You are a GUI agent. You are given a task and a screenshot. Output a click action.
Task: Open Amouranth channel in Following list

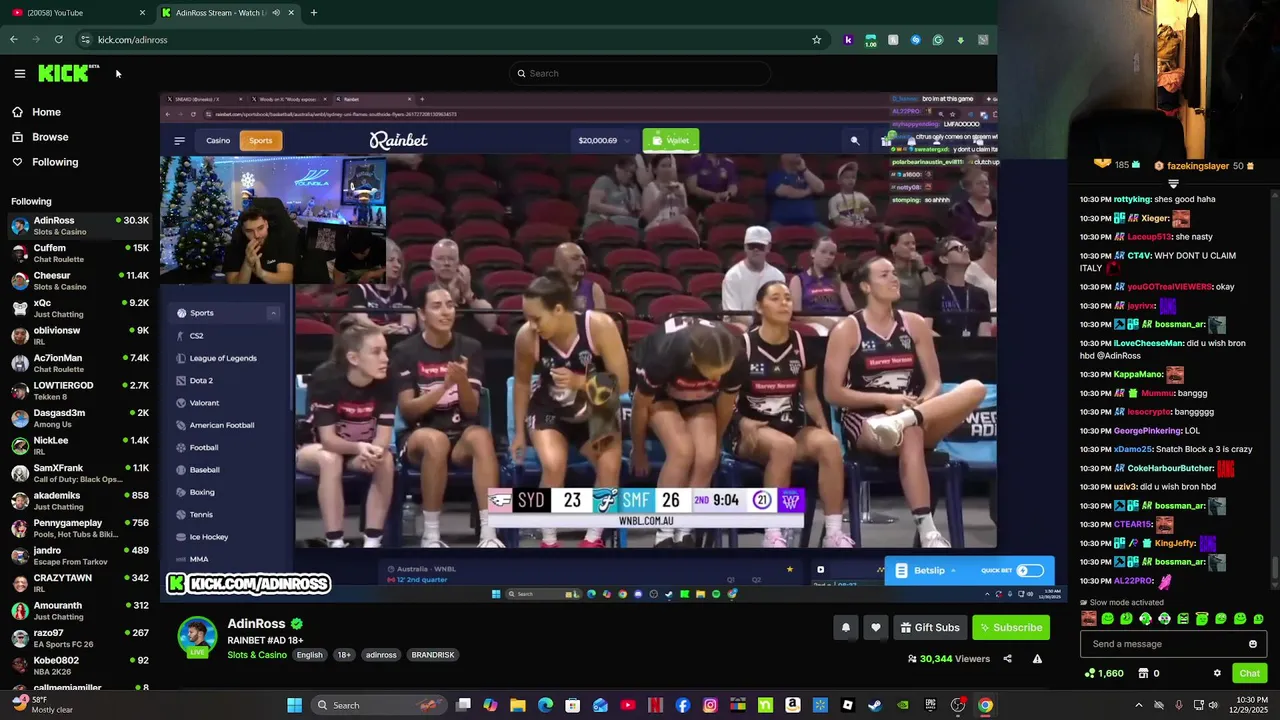[x=80, y=611]
